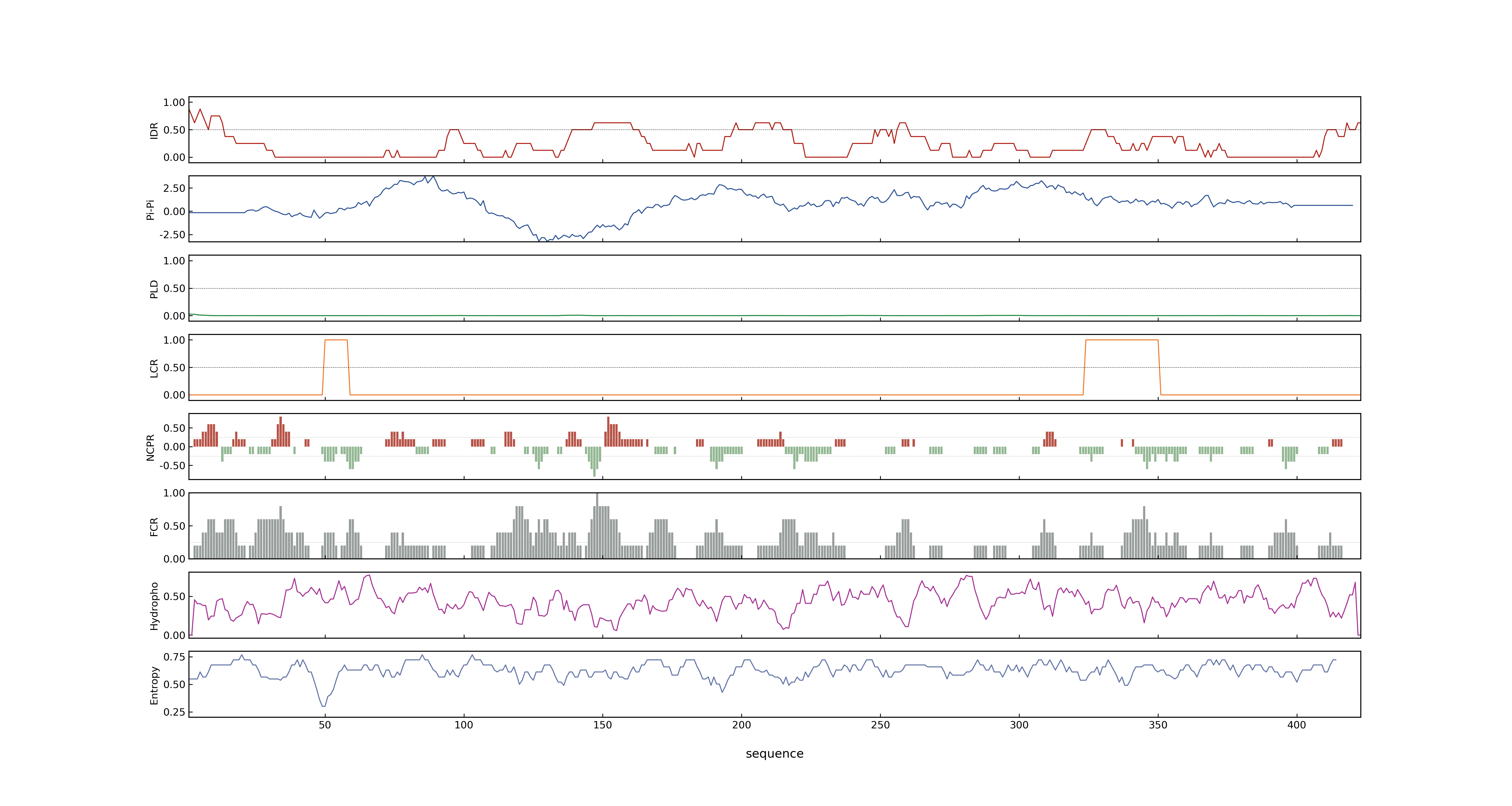The image size is (1512, 806).
Task: Click the Hydropho axis label
Action: pyautogui.click(x=154, y=606)
